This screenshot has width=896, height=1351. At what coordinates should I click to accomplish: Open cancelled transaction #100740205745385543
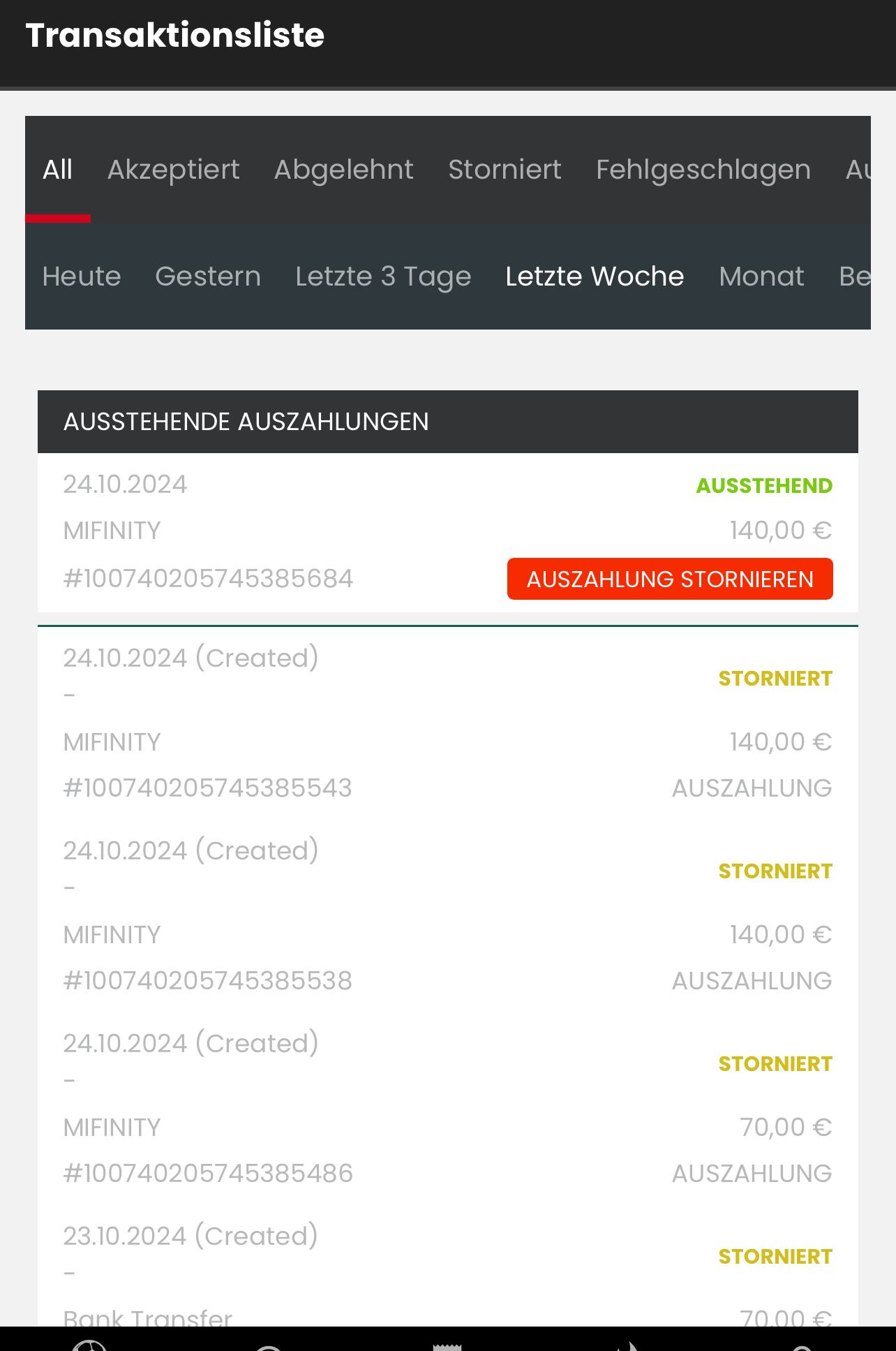tap(208, 788)
